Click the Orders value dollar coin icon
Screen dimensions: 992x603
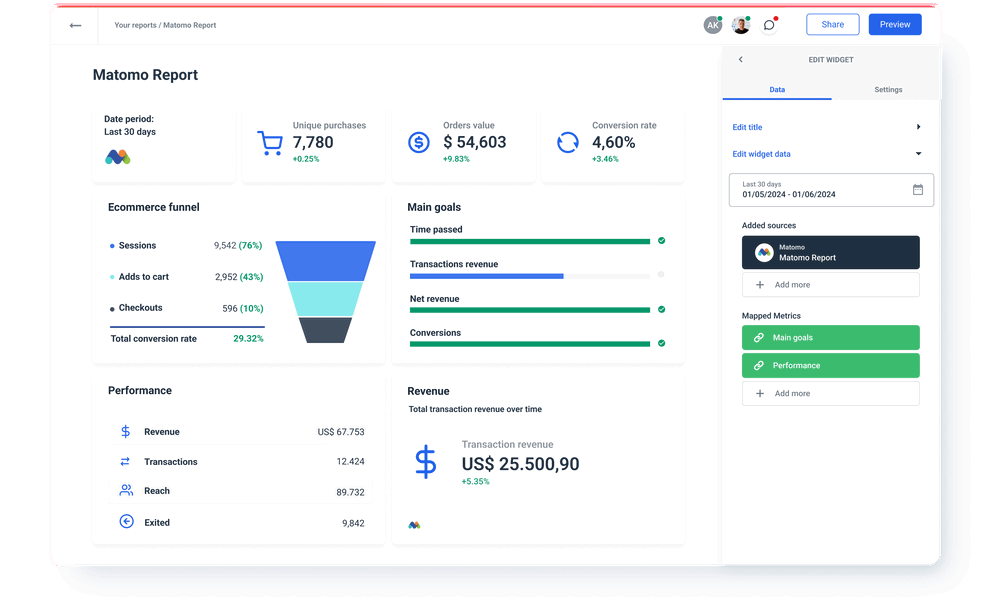419,143
